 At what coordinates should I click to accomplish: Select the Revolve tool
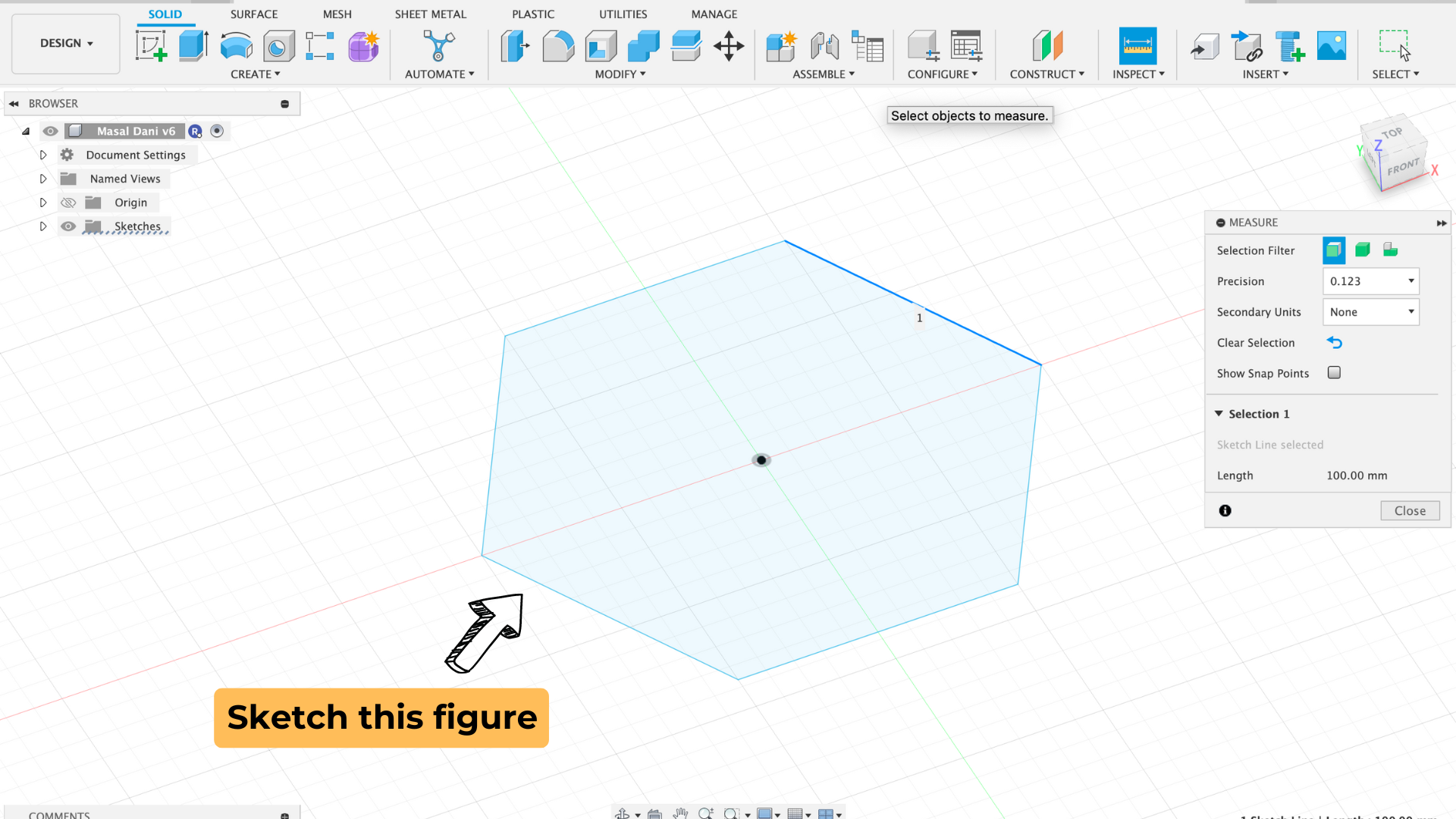(236, 46)
